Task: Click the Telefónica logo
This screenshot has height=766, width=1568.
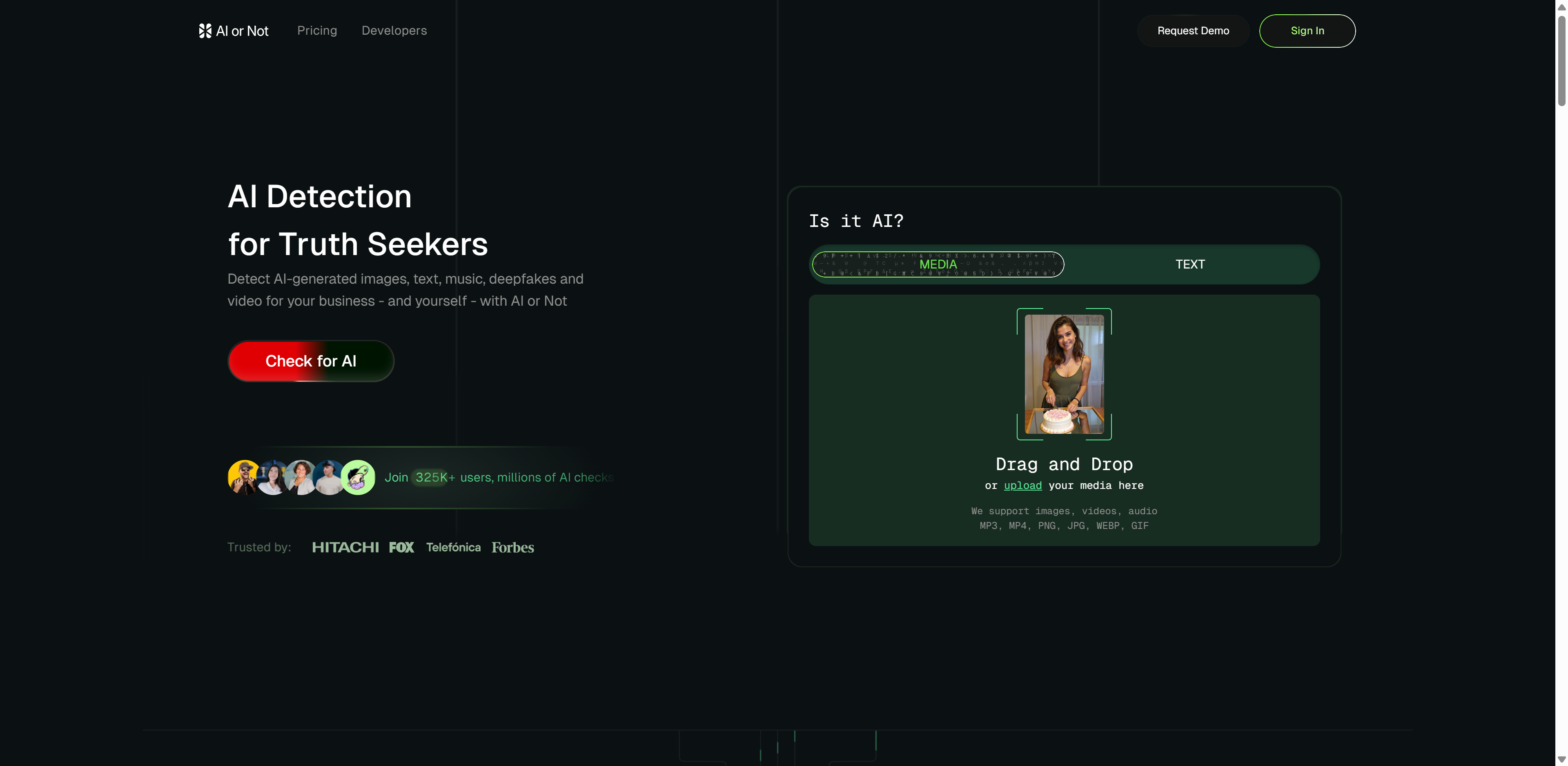Action: click(453, 547)
